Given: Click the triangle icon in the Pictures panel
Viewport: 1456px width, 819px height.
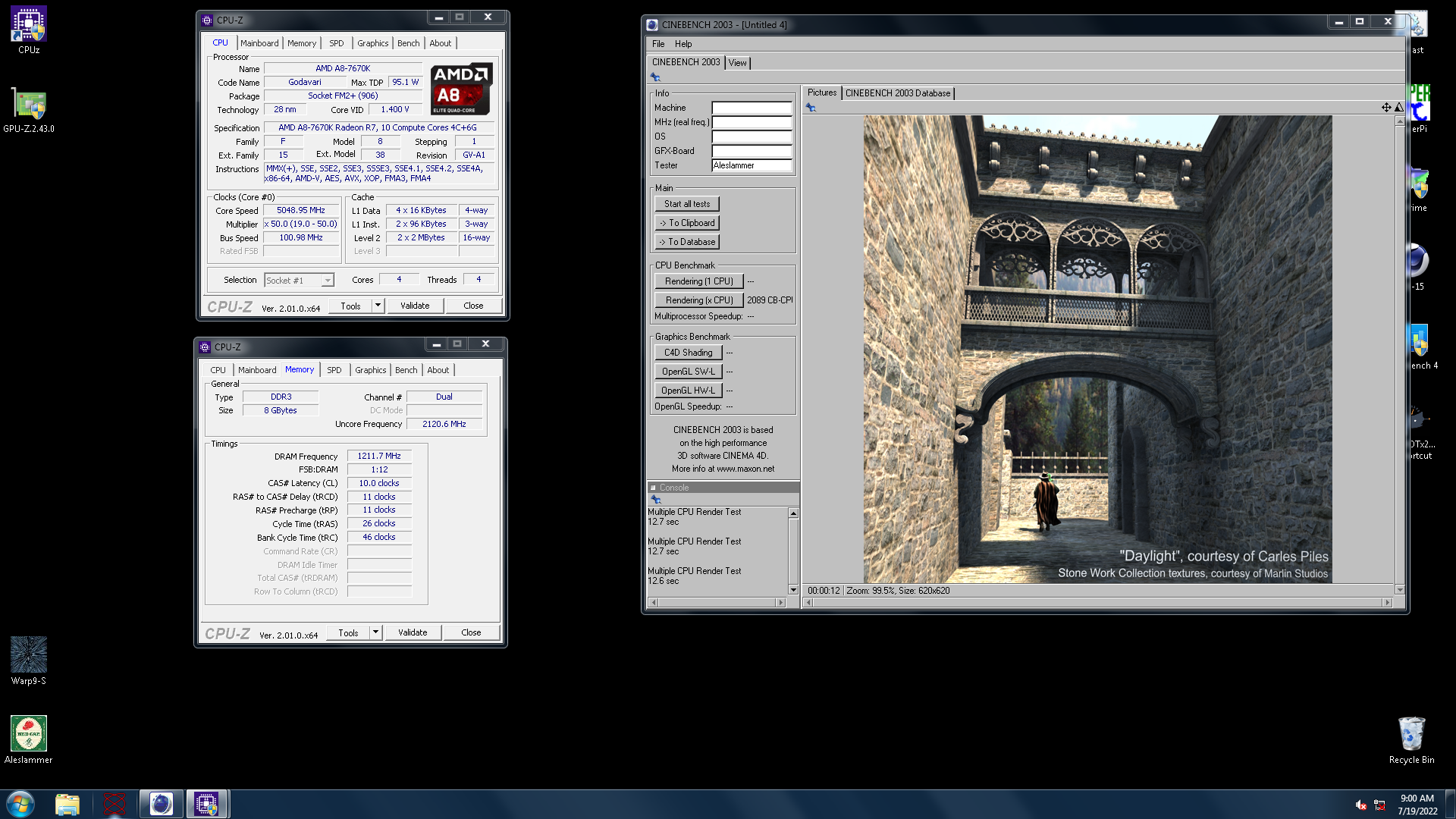Looking at the screenshot, I should click(x=1399, y=107).
